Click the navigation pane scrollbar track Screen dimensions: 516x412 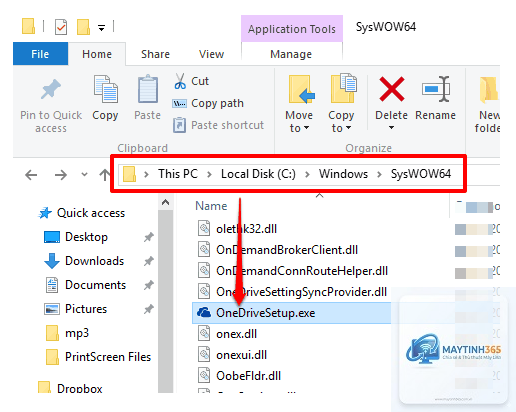pos(165,300)
